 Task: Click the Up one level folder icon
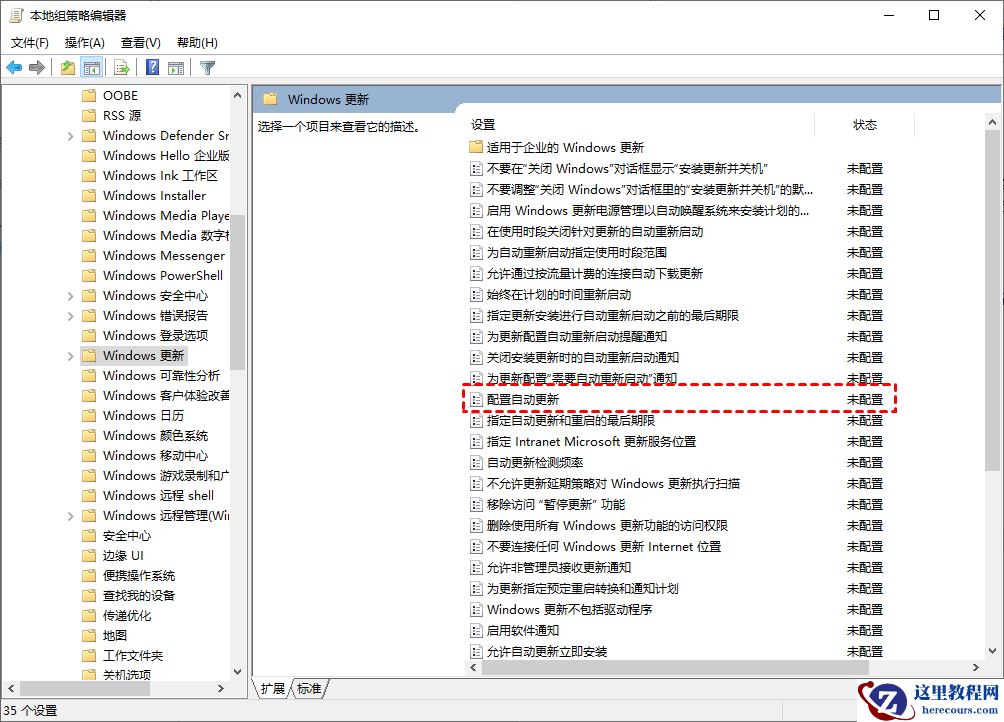coord(66,67)
